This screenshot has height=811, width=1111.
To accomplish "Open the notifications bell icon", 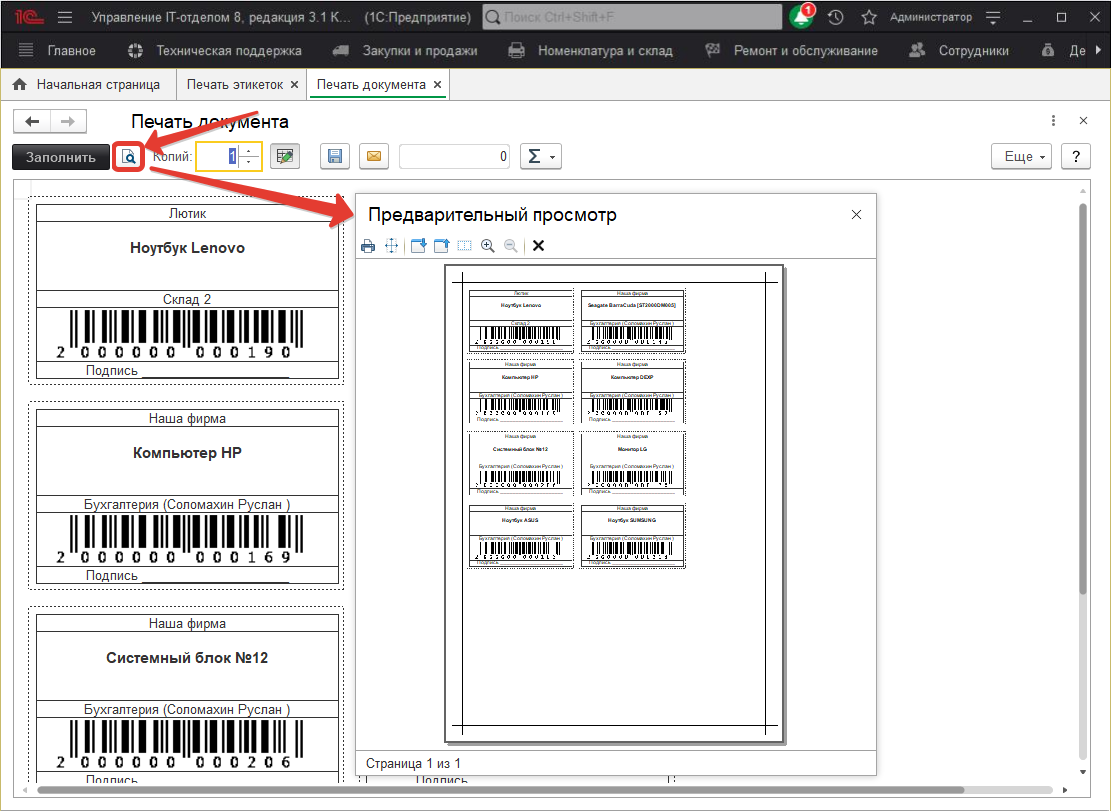I will click(x=801, y=17).
